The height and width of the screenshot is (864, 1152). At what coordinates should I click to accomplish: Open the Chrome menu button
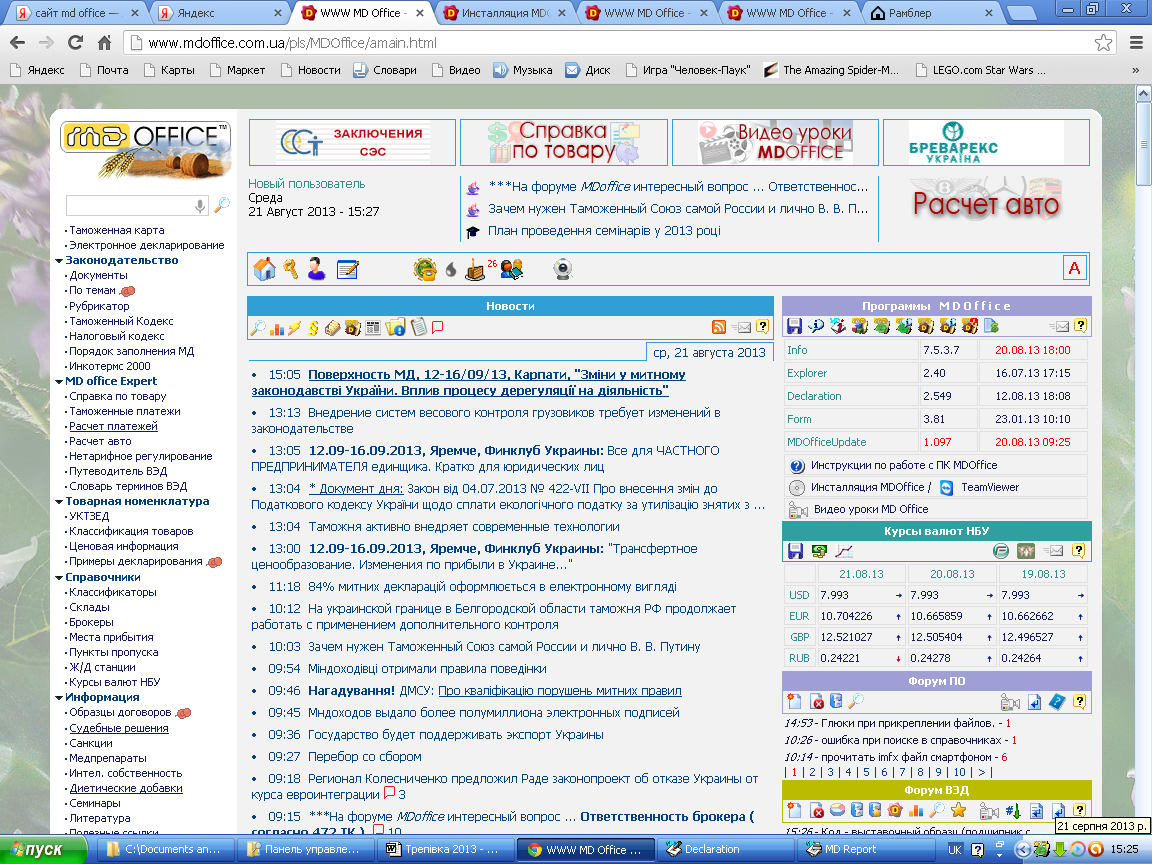pyautogui.click(x=1136, y=43)
